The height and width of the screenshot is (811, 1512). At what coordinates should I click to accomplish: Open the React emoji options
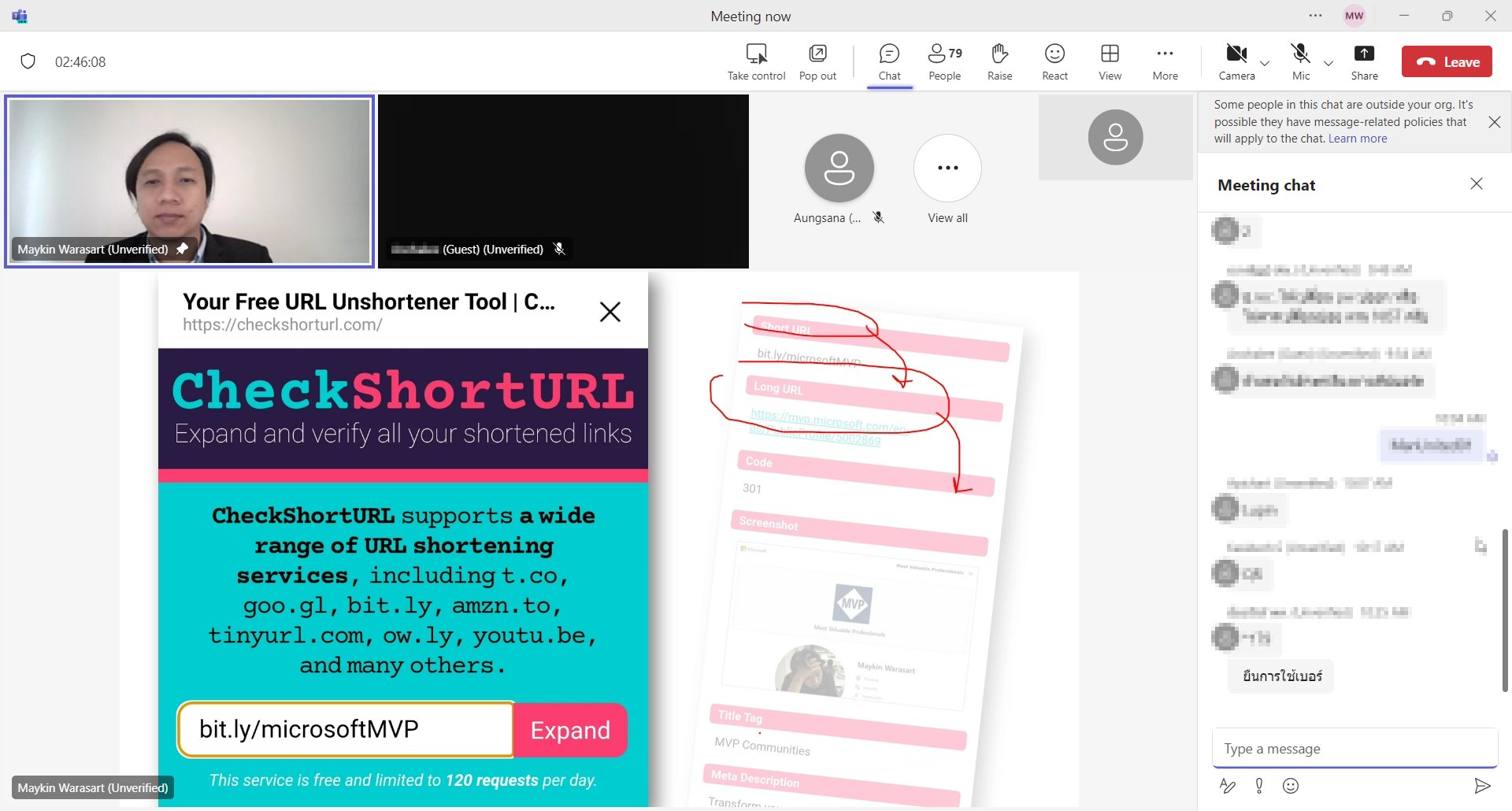pos(1054,62)
